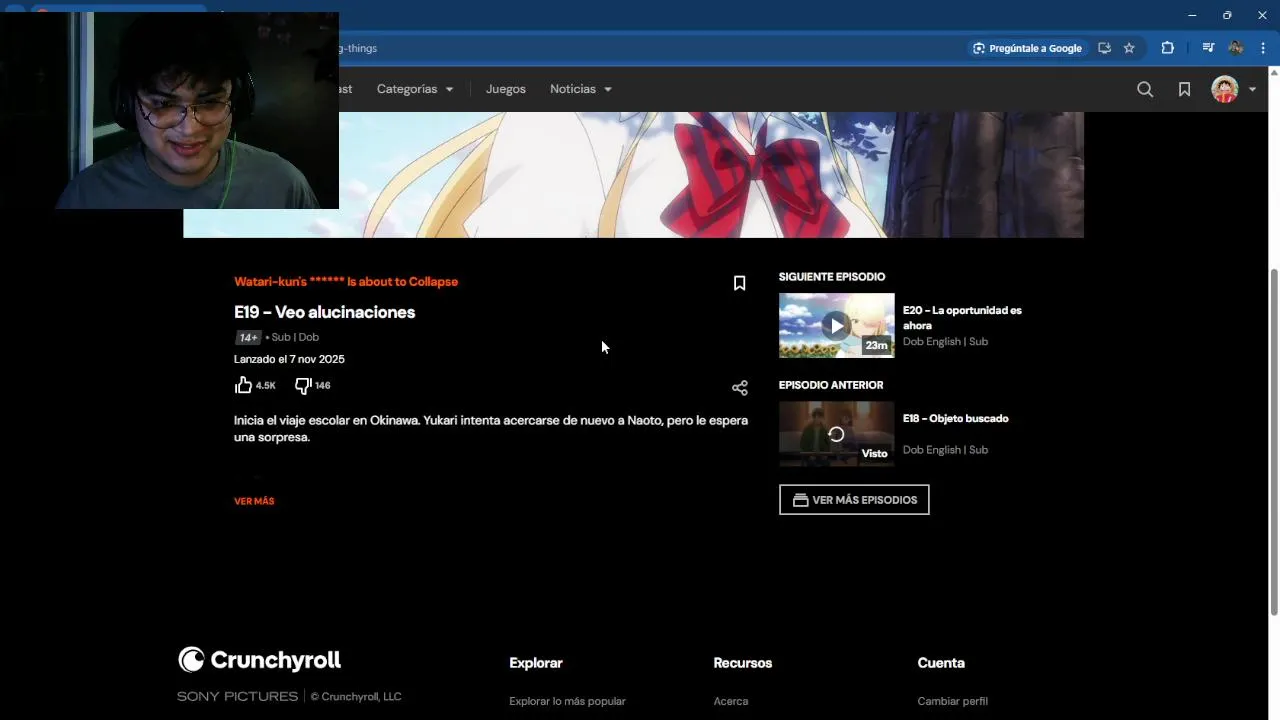Click the scrollbar up arrow
Screen dimensions: 1280x720
[x=1274, y=71]
